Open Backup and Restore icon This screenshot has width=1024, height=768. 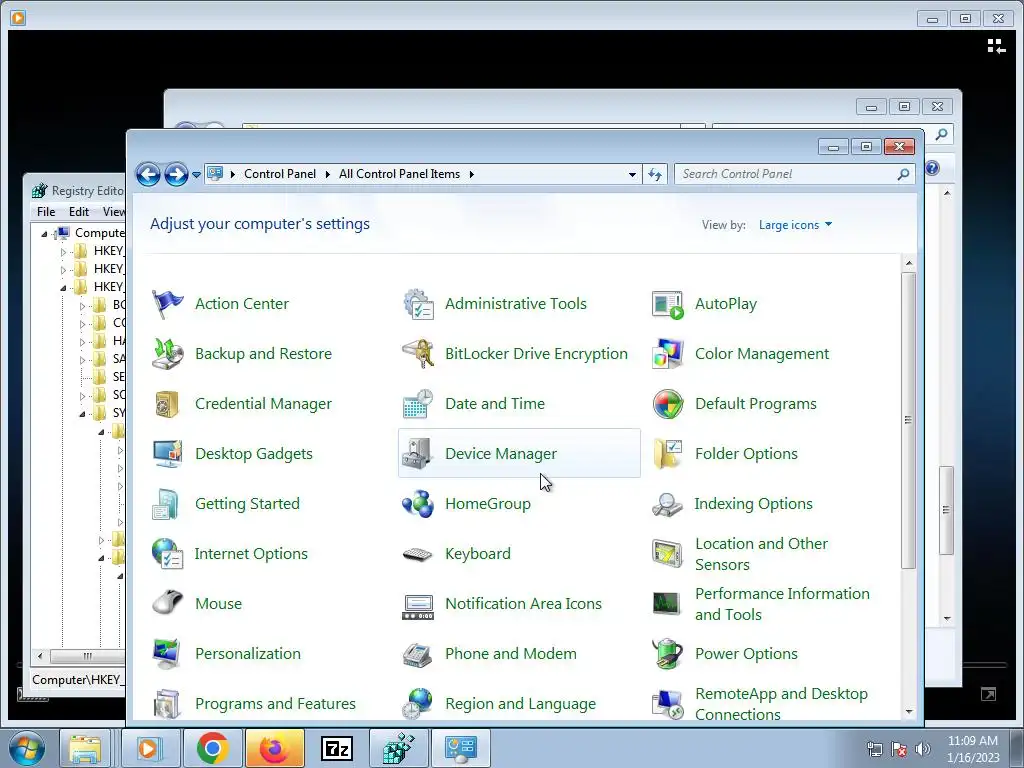[x=167, y=353]
